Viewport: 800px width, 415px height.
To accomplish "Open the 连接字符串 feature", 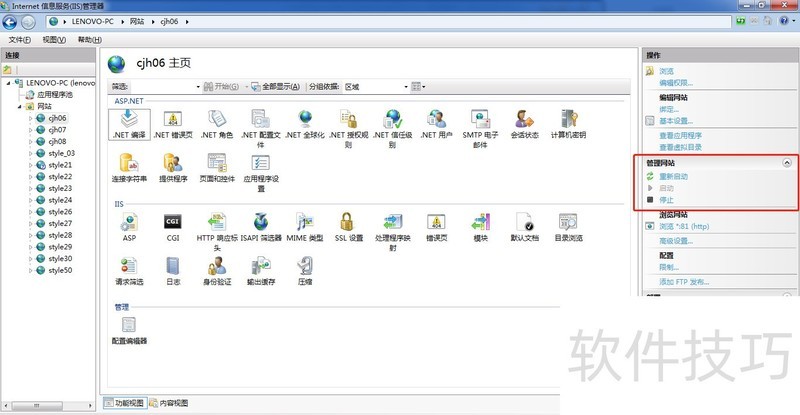I will (x=129, y=168).
